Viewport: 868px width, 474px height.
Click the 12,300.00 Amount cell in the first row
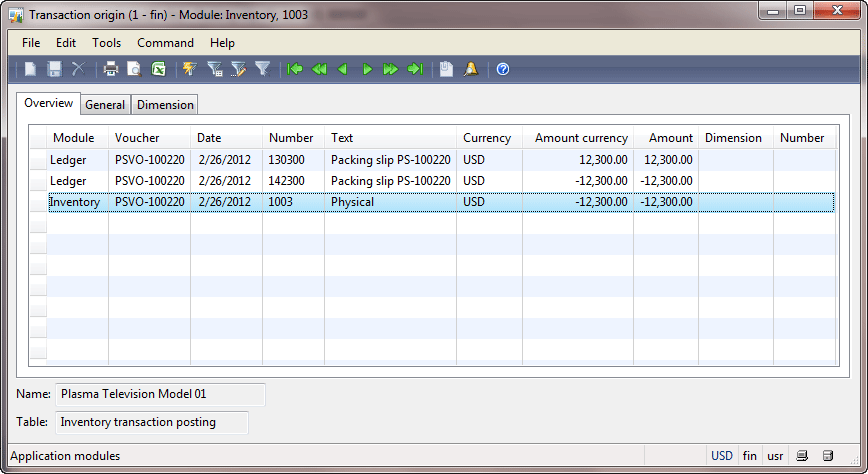(x=666, y=160)
